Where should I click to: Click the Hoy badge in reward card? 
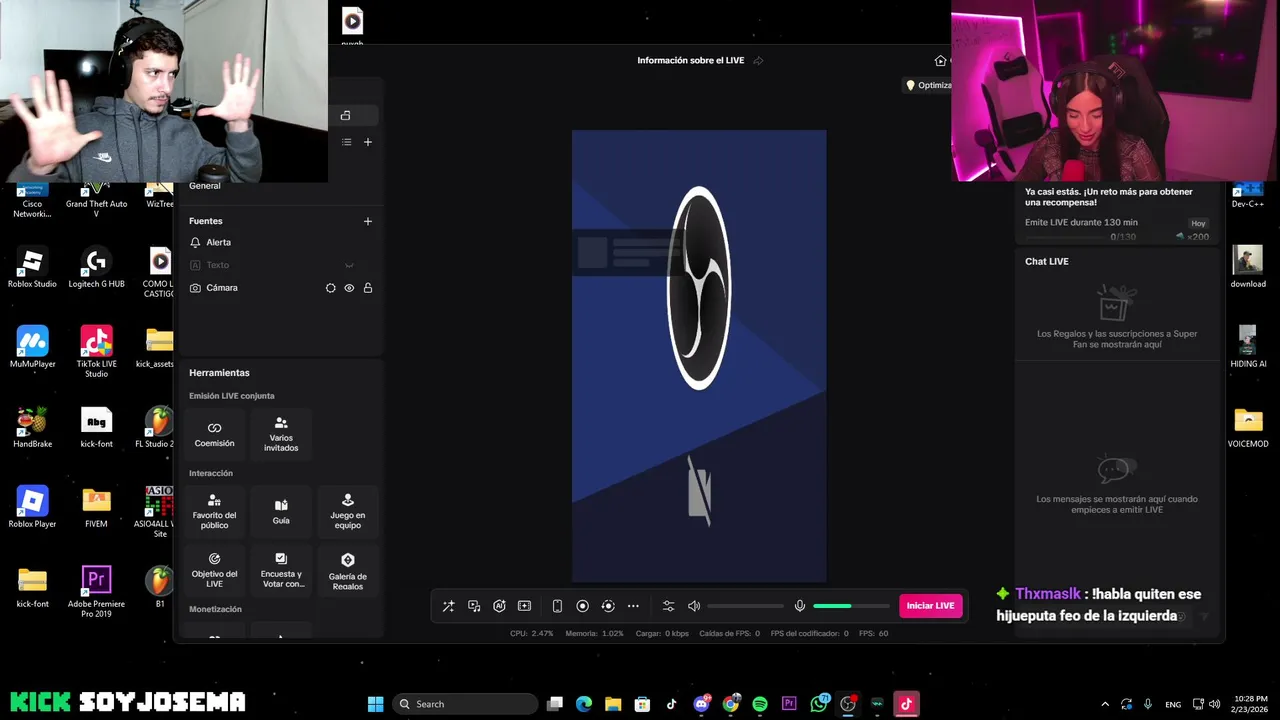tap(1198, 224)
